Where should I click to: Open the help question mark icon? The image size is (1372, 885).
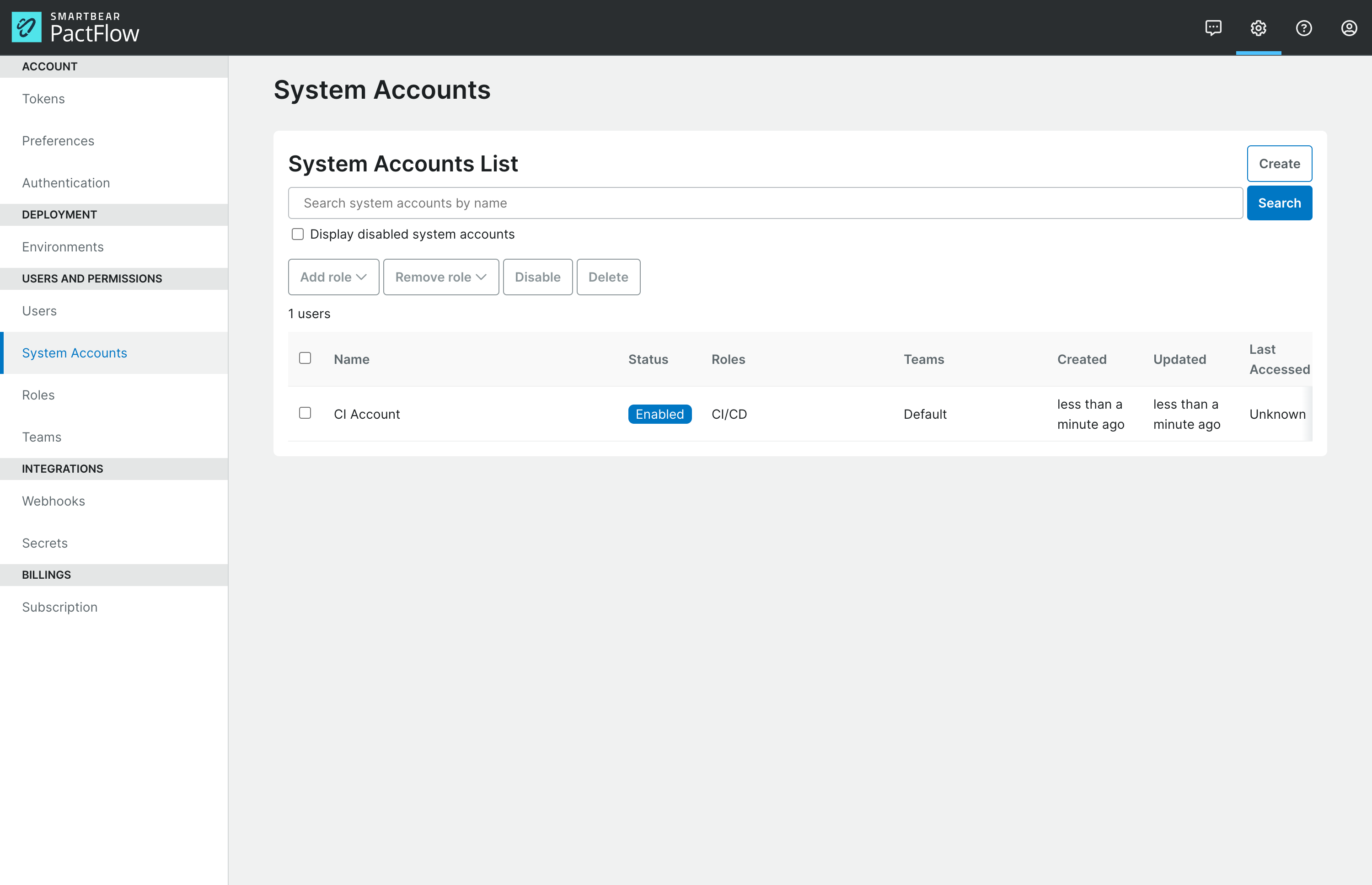click(1303, 27)
